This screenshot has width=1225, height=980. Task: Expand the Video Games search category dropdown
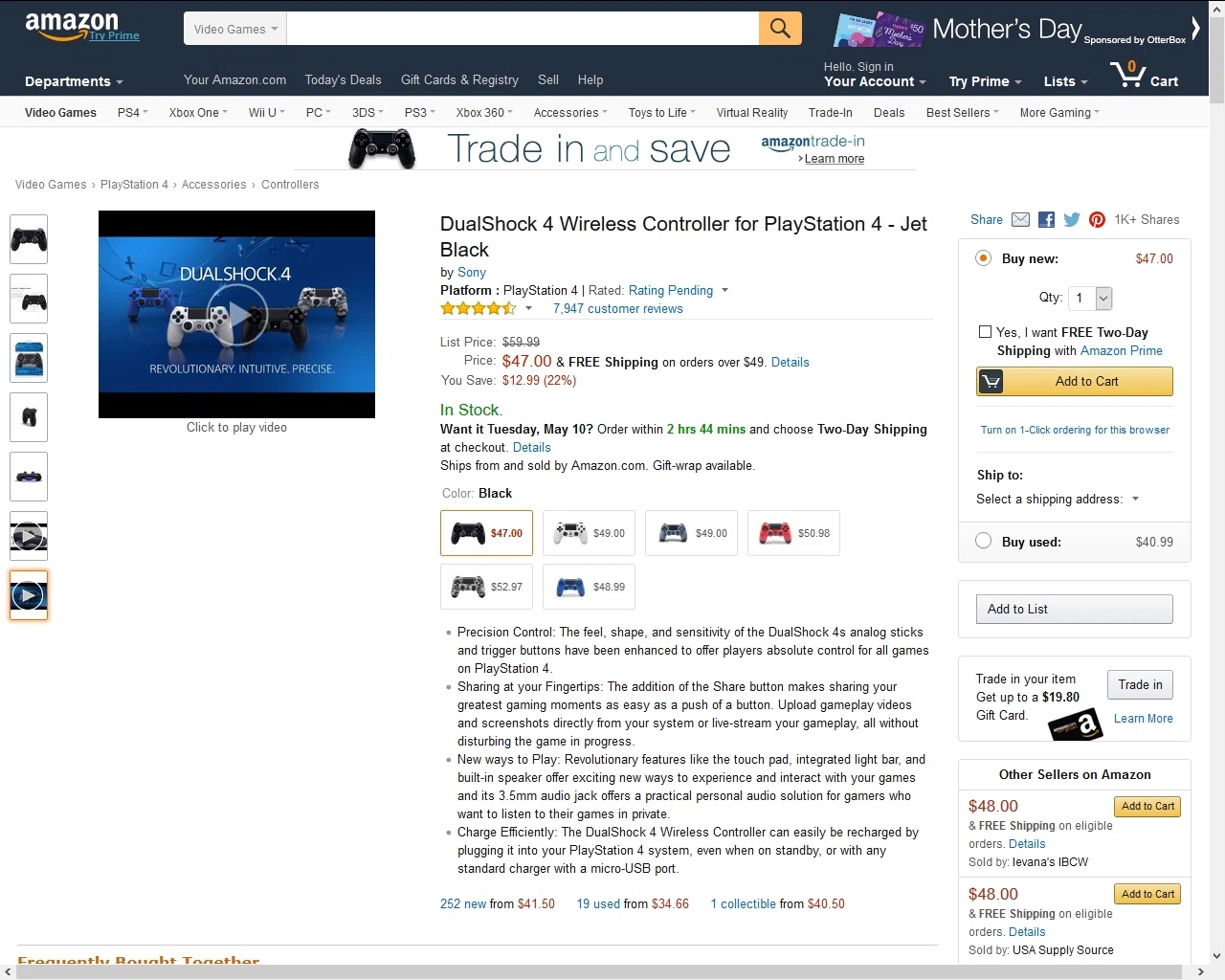coord(235,29)
